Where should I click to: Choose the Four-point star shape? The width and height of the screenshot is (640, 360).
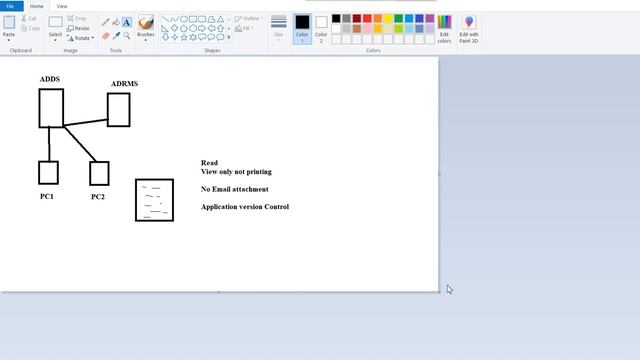tap(174, 37)
